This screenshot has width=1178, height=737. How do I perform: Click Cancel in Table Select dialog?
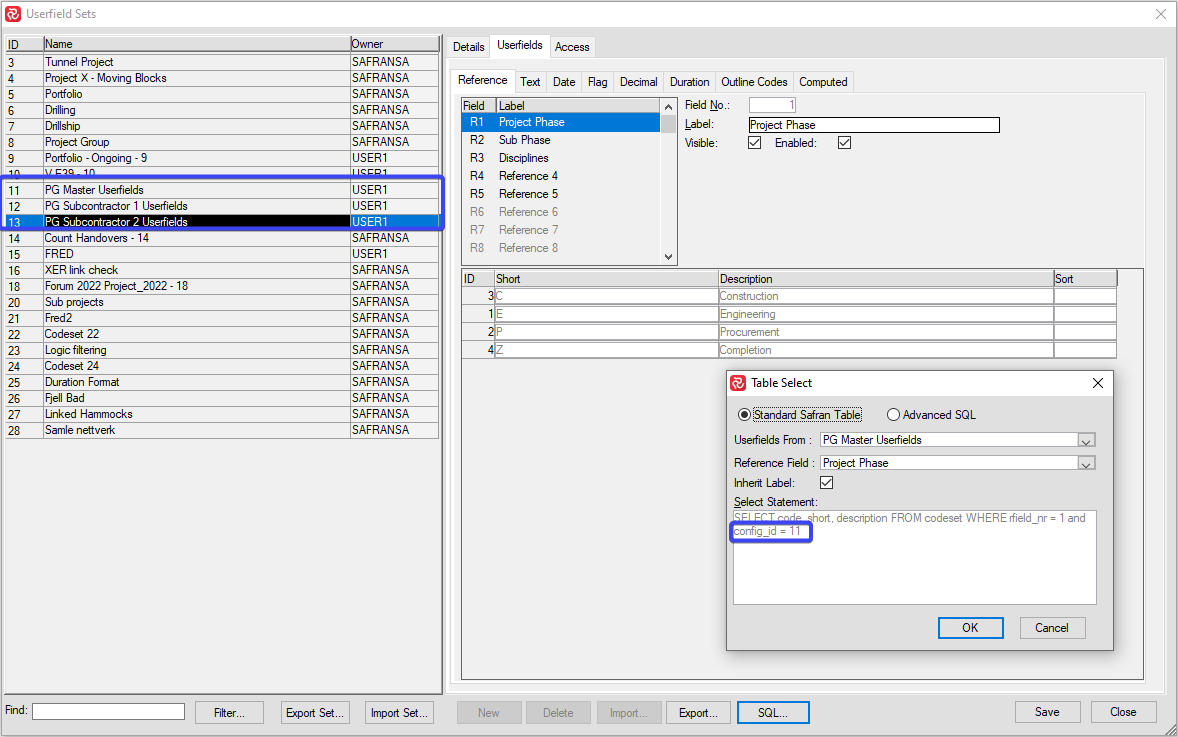pyautogui.click(x=1052, y=628)
